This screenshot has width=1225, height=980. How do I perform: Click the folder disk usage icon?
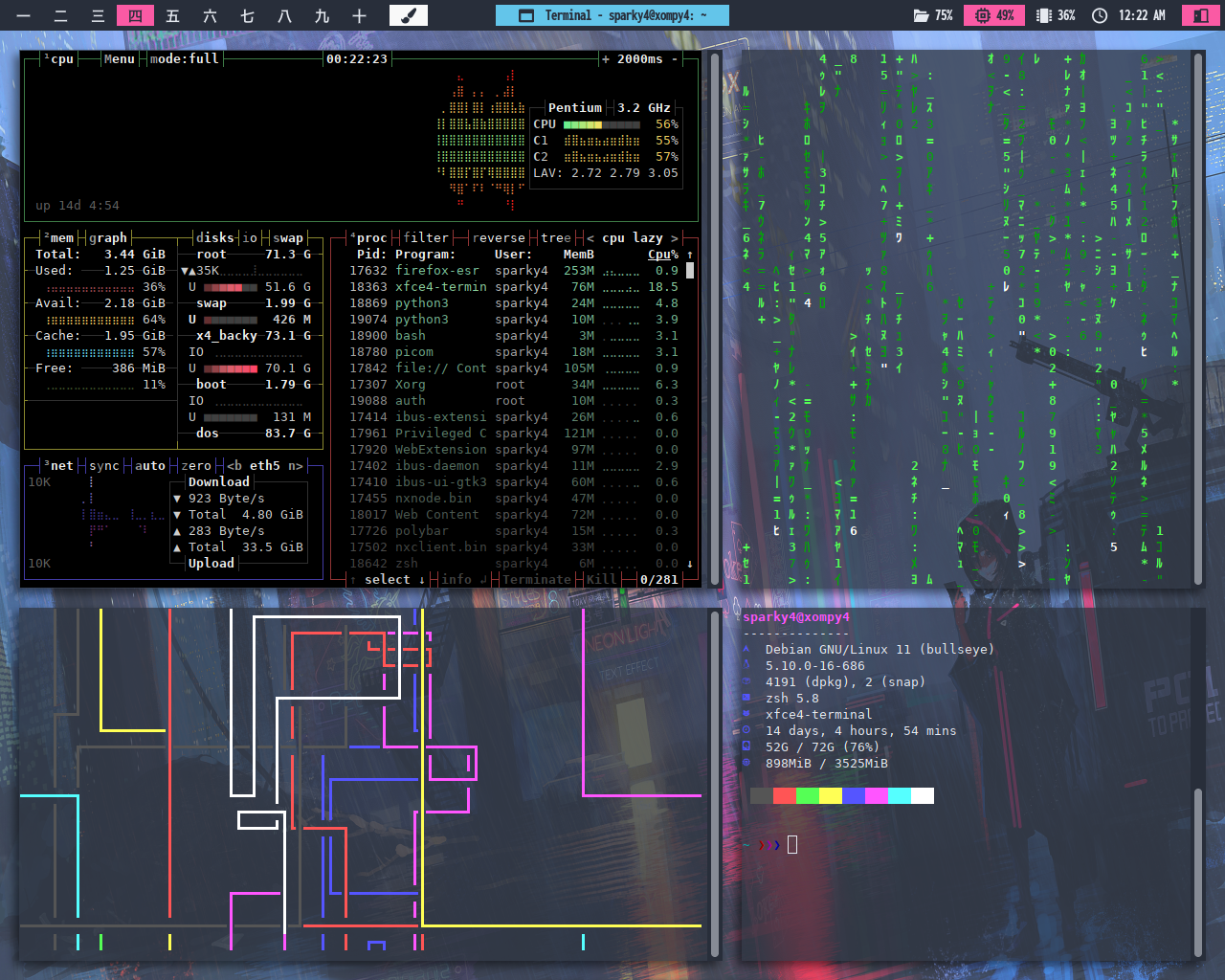point(921,15)
